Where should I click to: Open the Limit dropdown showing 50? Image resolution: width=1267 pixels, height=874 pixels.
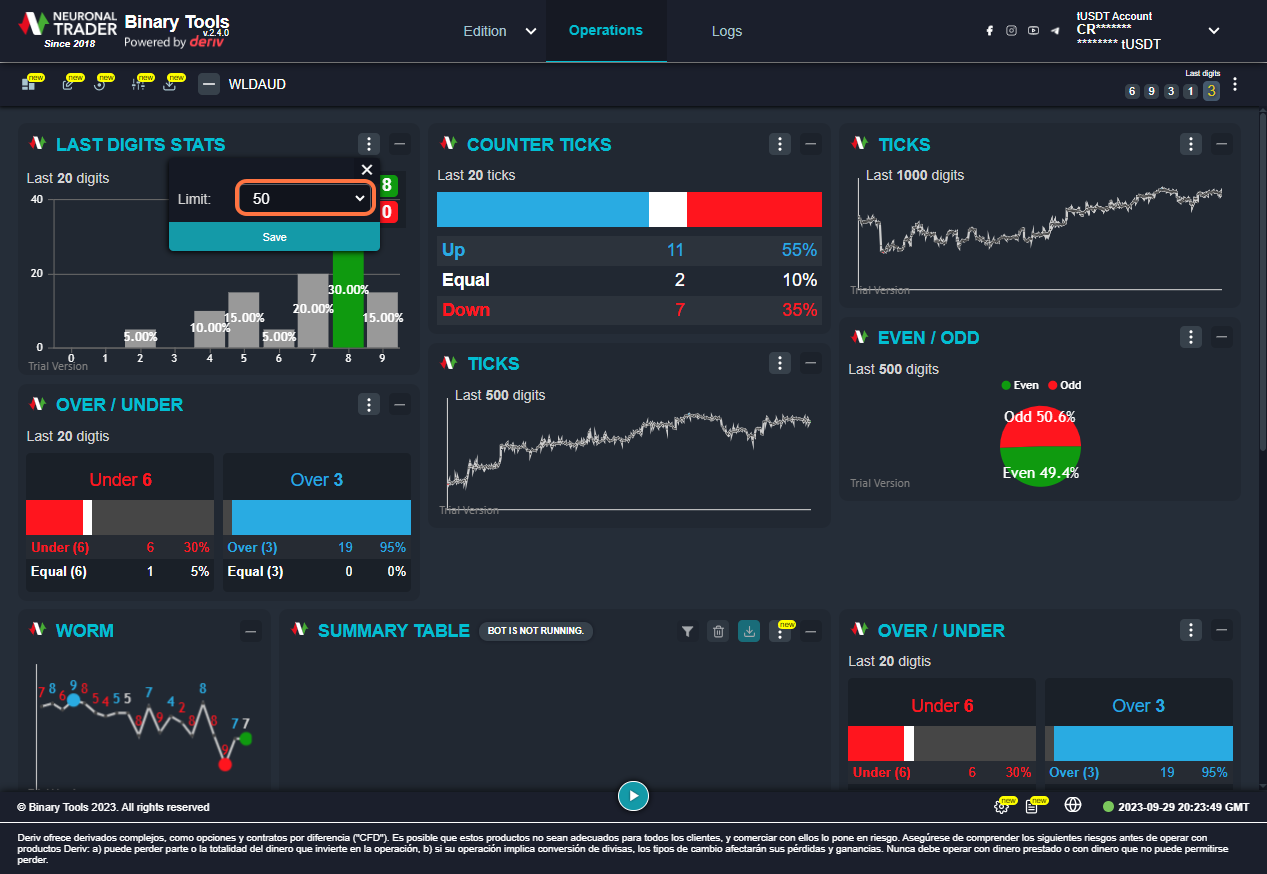pos(304,199)
